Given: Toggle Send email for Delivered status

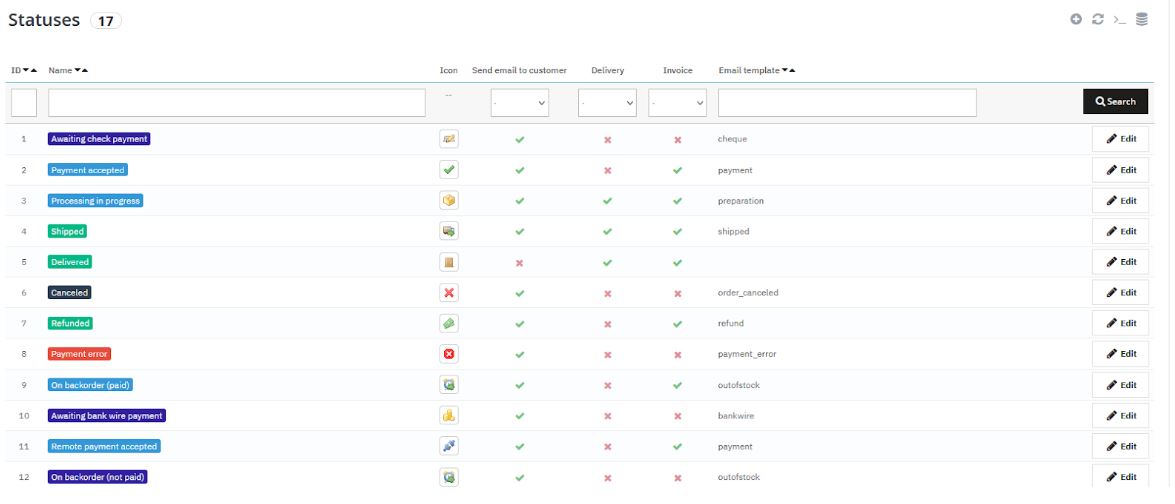Looking at the screenshot, I should click(x=519, y=262).
